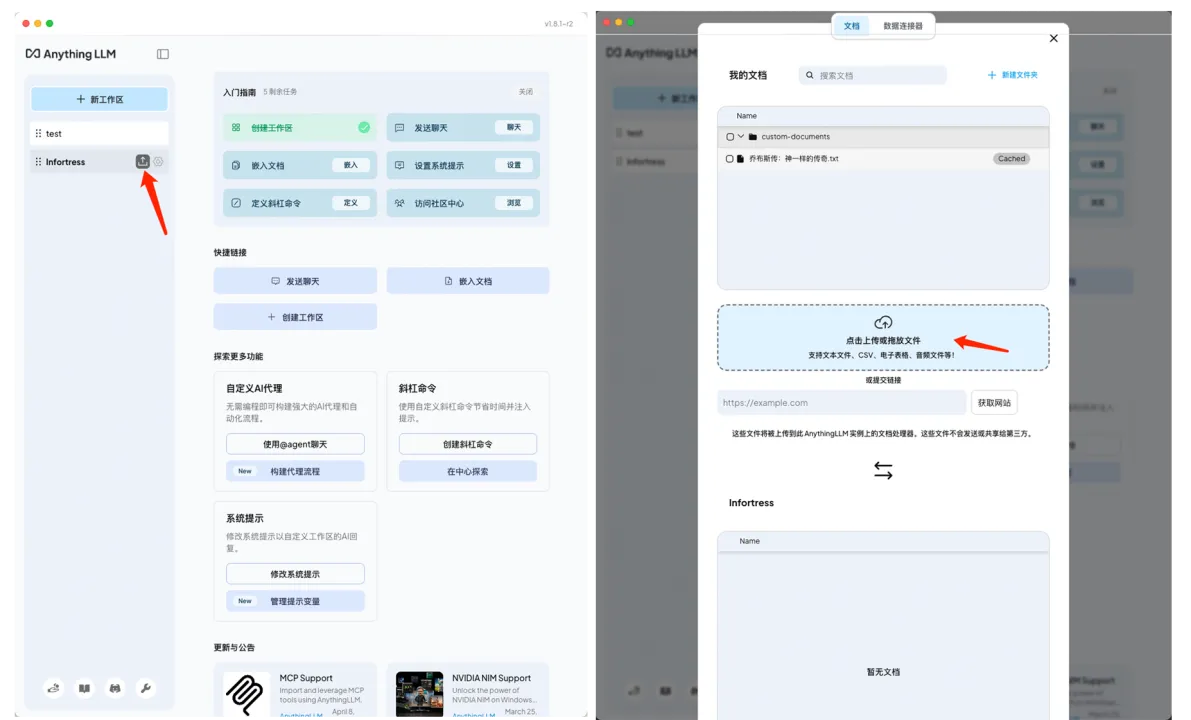Click the 获取网站 button
Image resolution: width=1191 pixels, height=720 pixels.
994,403
